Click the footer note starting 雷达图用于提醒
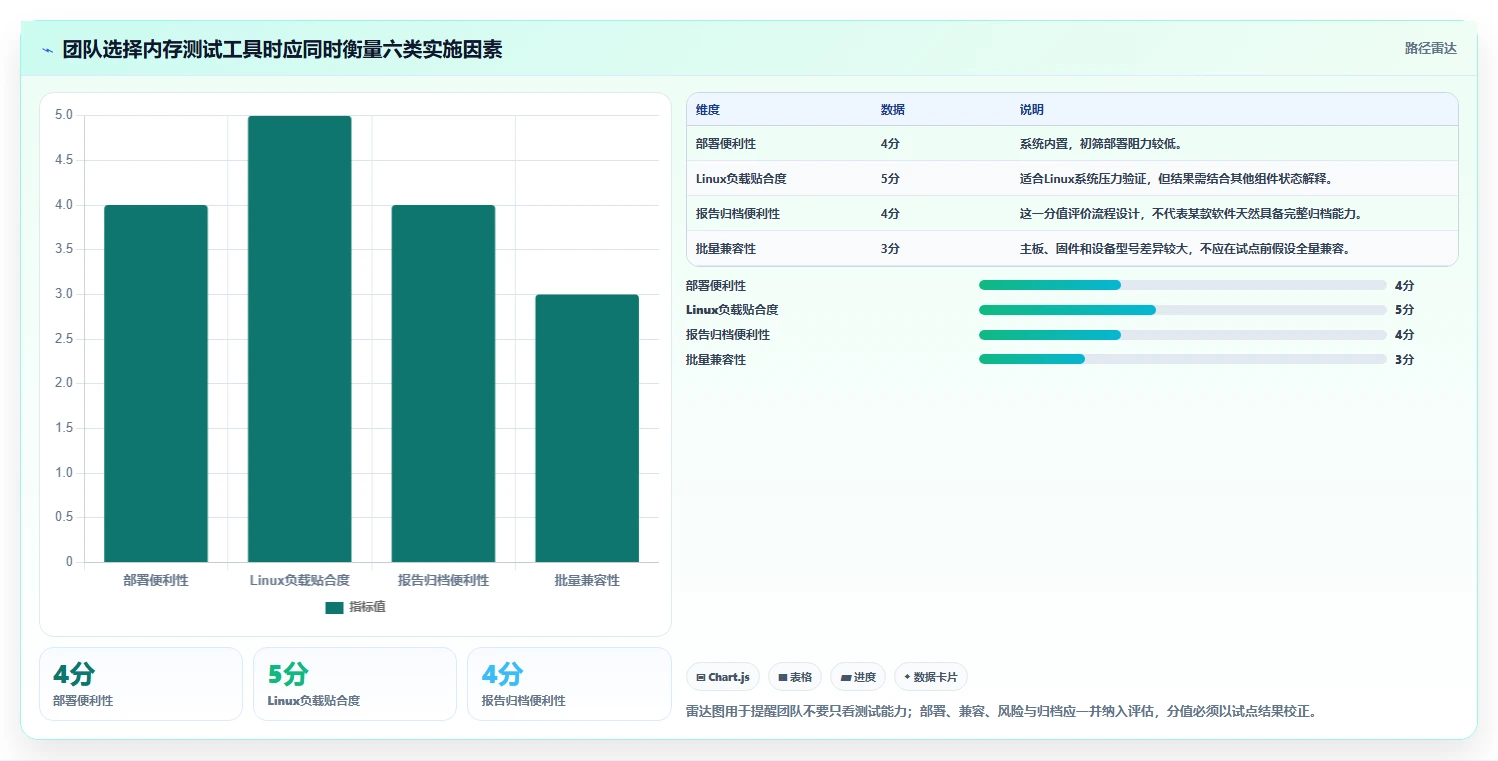1498x761 pixels. point(1002,712)
